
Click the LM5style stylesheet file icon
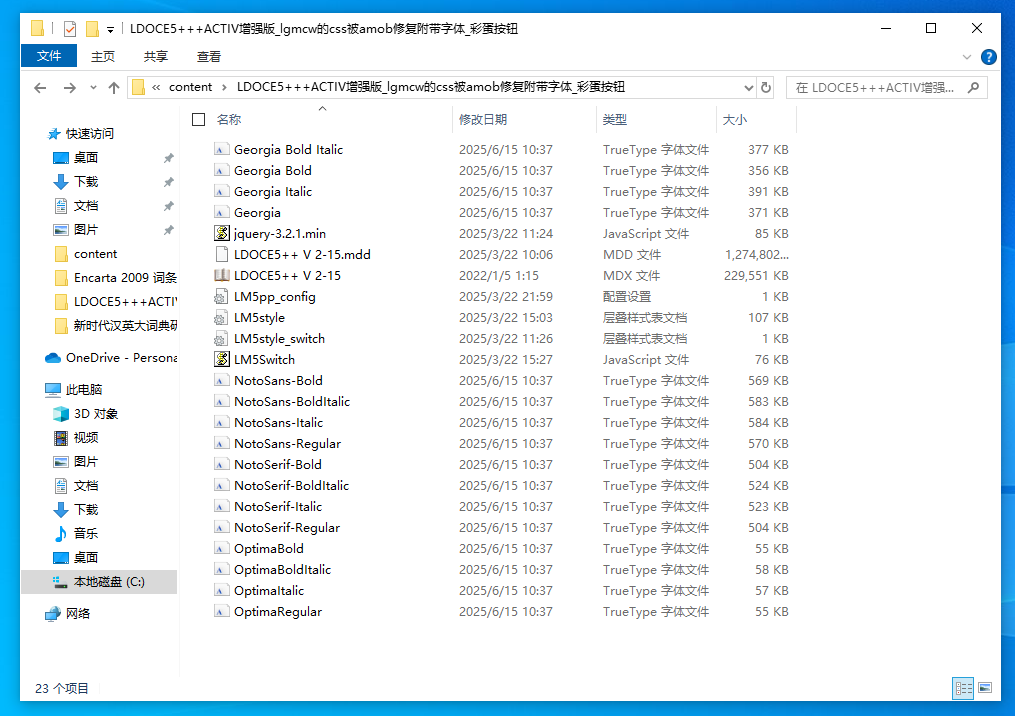221,317
